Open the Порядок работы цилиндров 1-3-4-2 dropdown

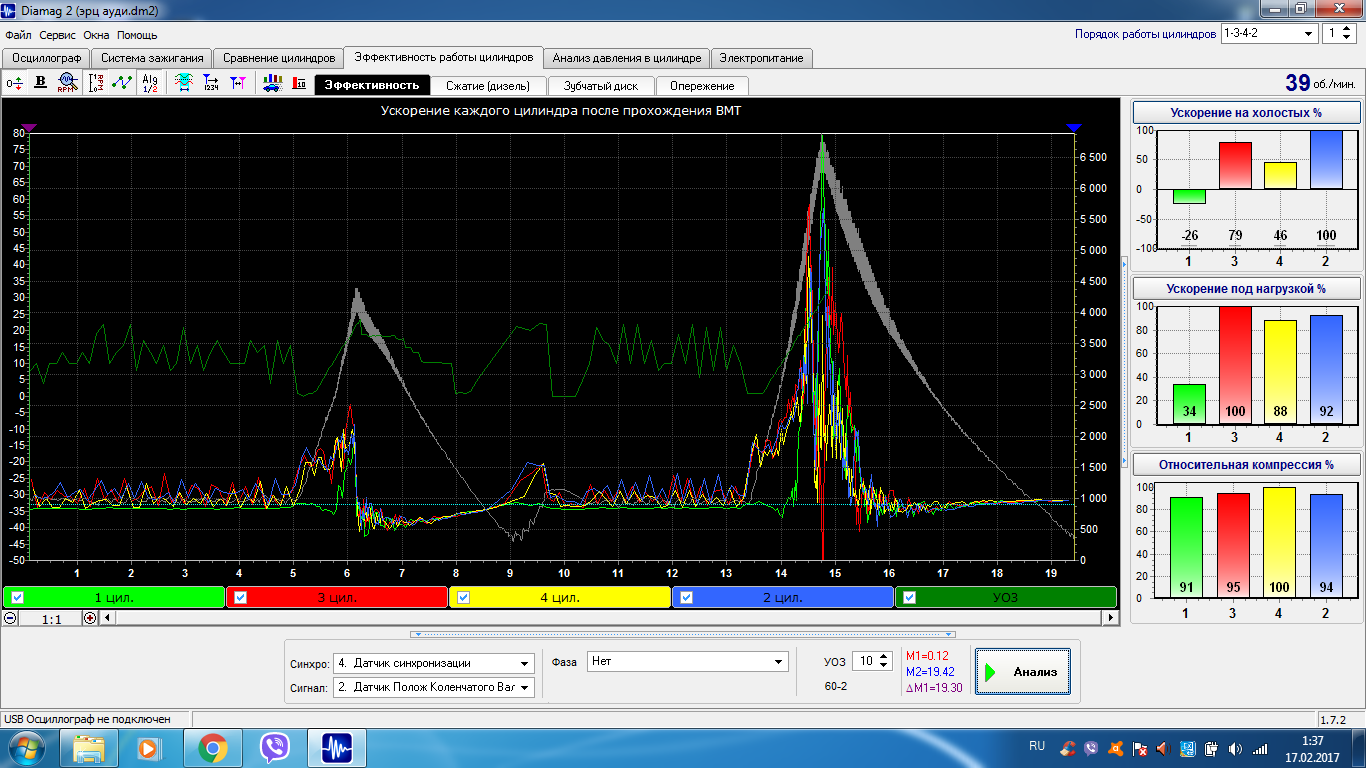click(1269, 33)
